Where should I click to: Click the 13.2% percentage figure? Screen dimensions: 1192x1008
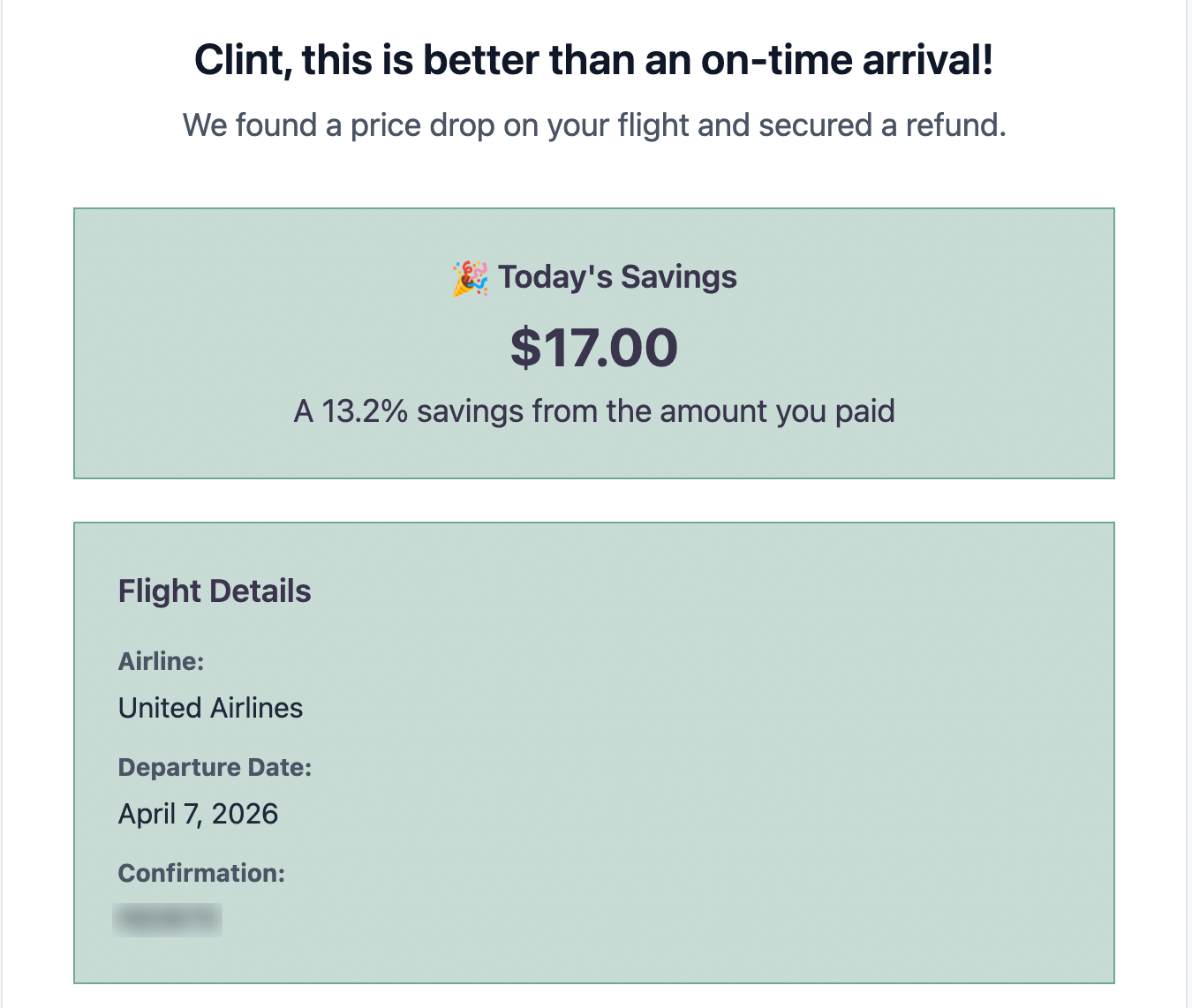point(364,411)
